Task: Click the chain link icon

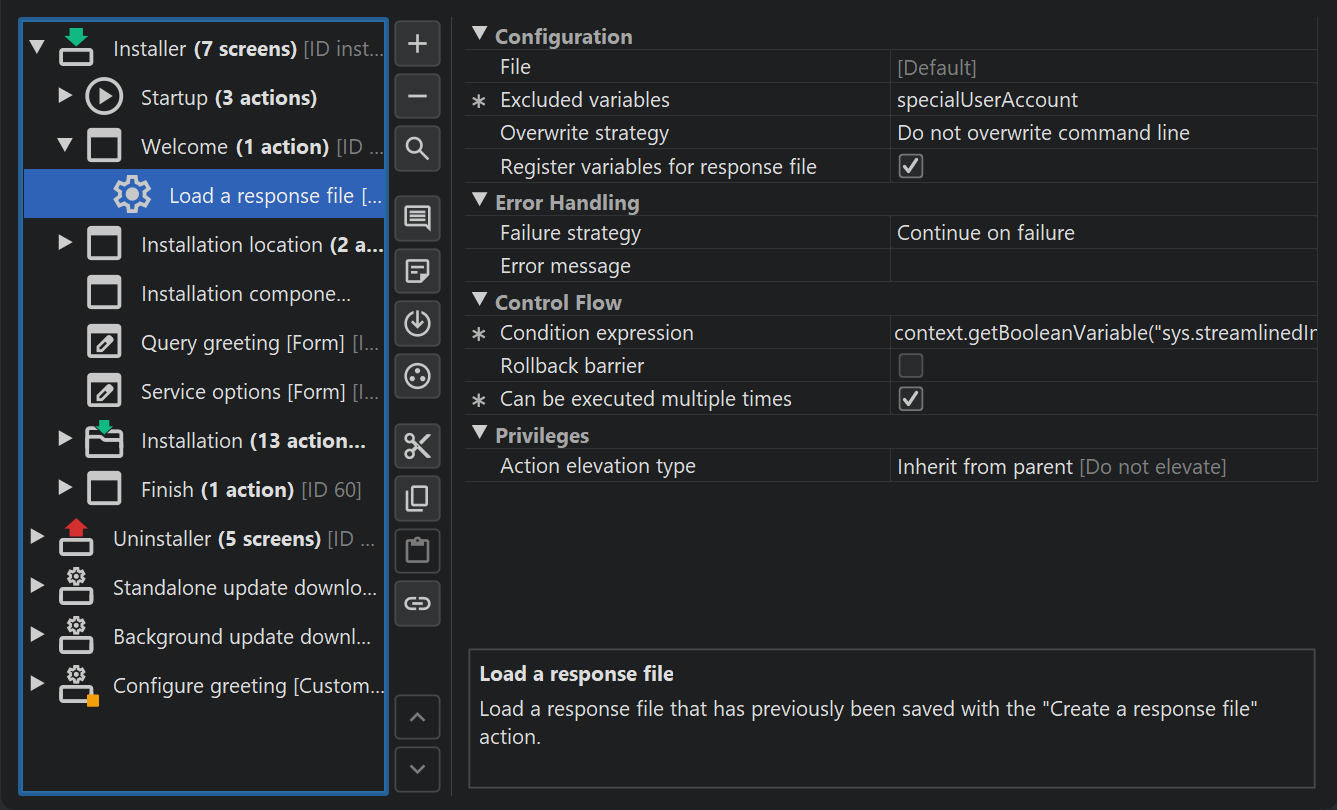Action: pos(417,603)
